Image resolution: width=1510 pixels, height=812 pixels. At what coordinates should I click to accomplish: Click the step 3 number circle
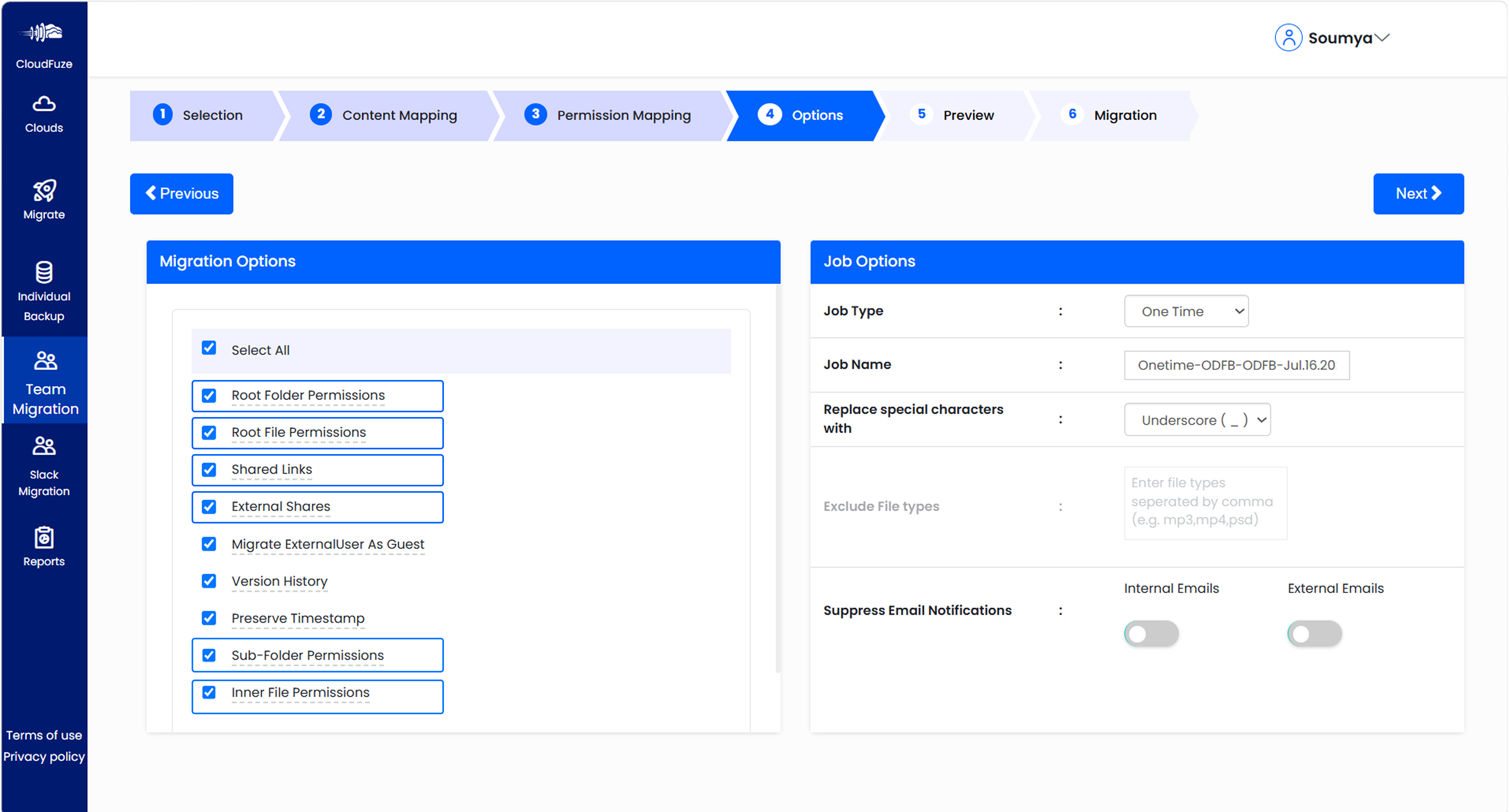[535, 114]
